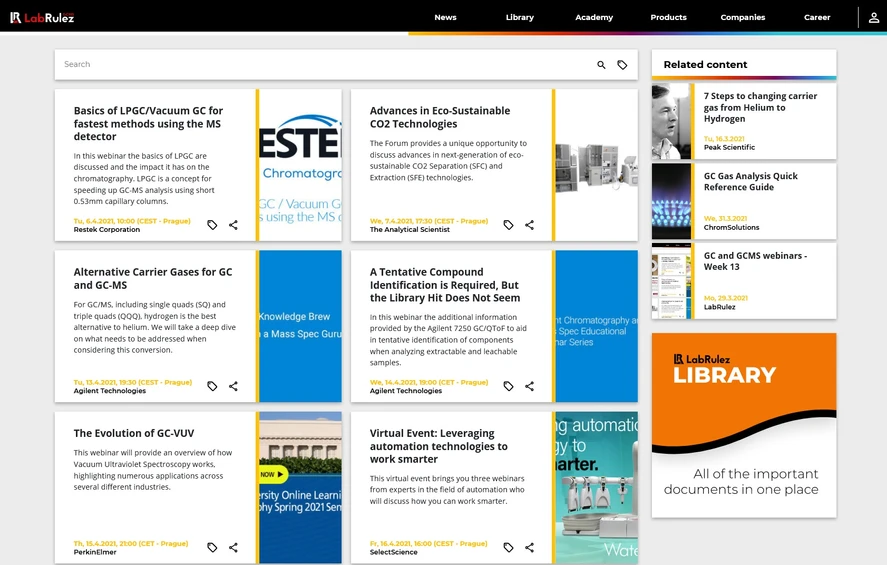Viewport: 887px width, 565px height.
Task: Click the Week 13 webinars thumbnail
Action: coord(671,281)
